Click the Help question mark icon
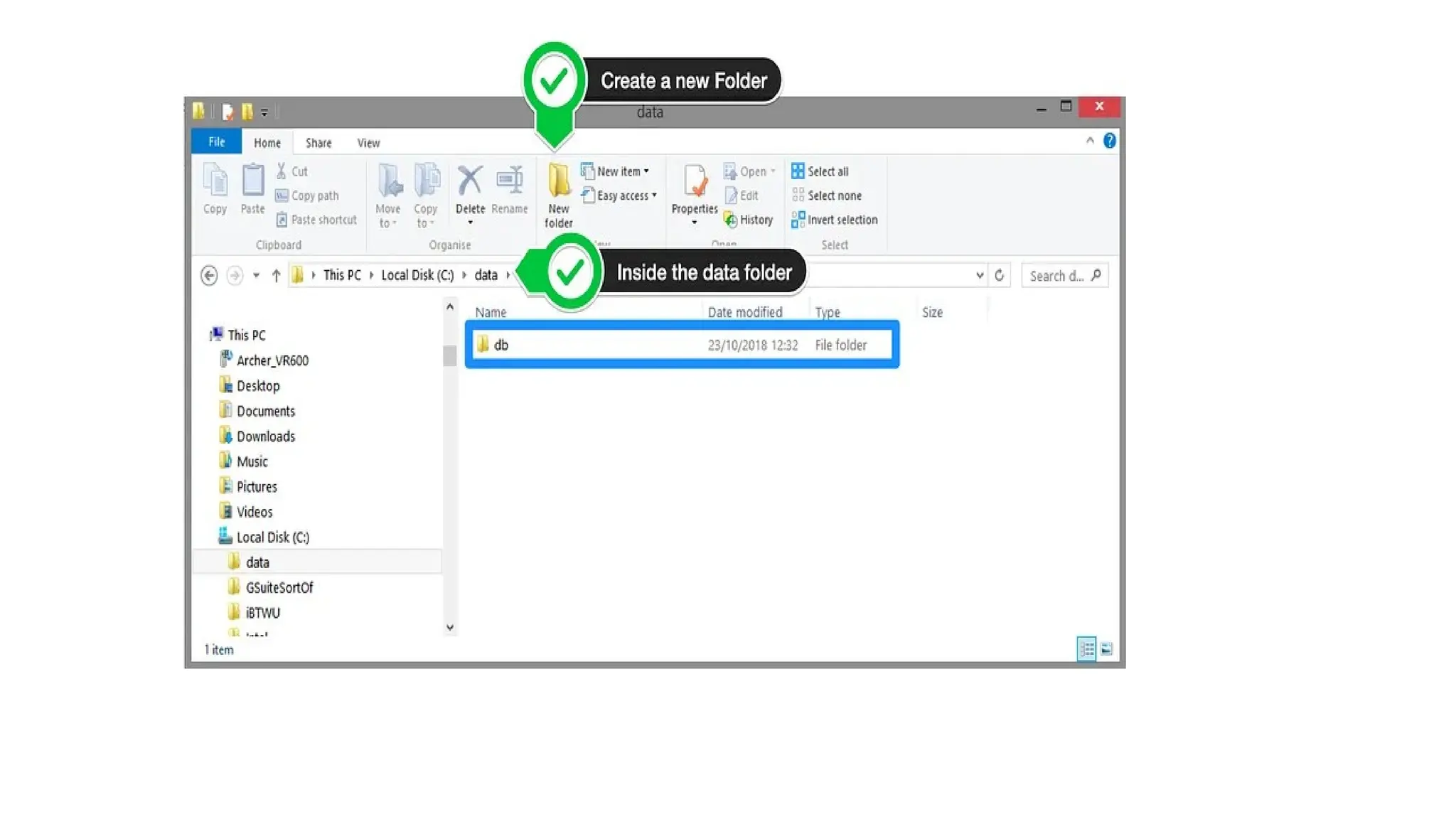Viewport: 1456px width, 819px height. [x=1109, y=141]
